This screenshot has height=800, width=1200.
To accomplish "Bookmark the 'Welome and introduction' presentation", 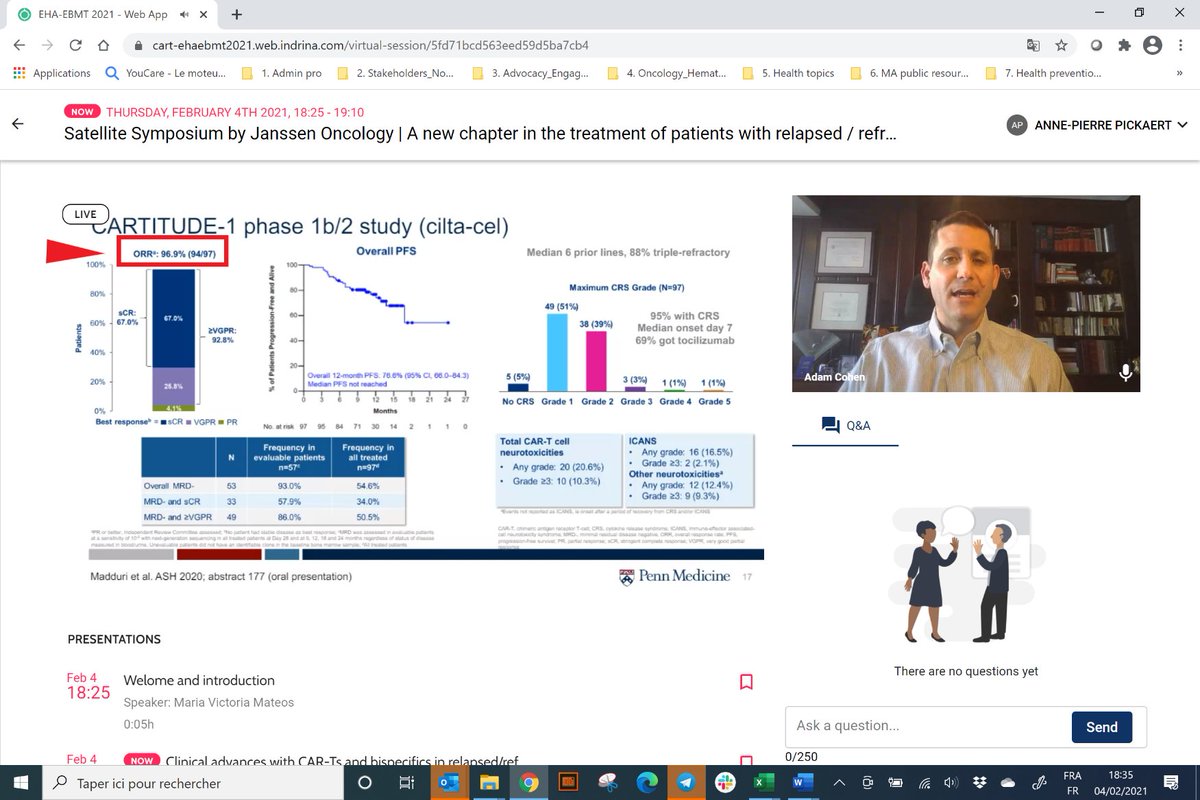I will pyautogui.click(x=746, y=682).
